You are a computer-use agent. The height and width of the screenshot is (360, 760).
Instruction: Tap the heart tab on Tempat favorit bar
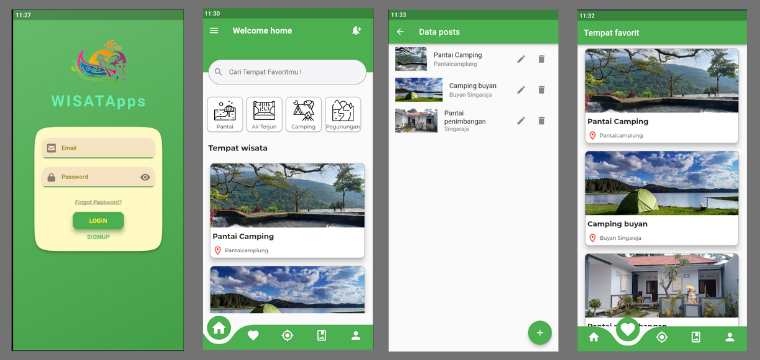[628, 330]
